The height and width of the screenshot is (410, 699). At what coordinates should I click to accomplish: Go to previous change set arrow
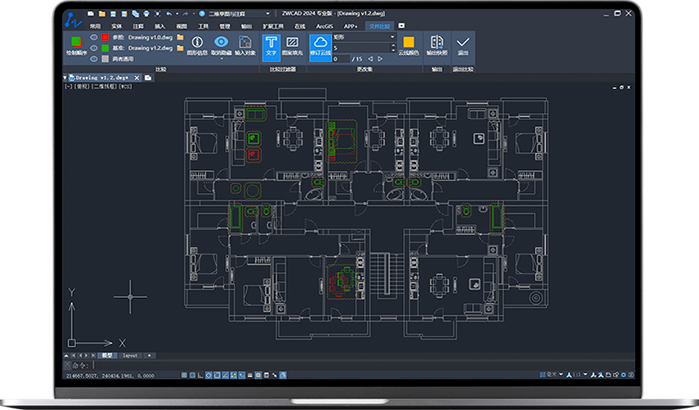coord(370,59)
